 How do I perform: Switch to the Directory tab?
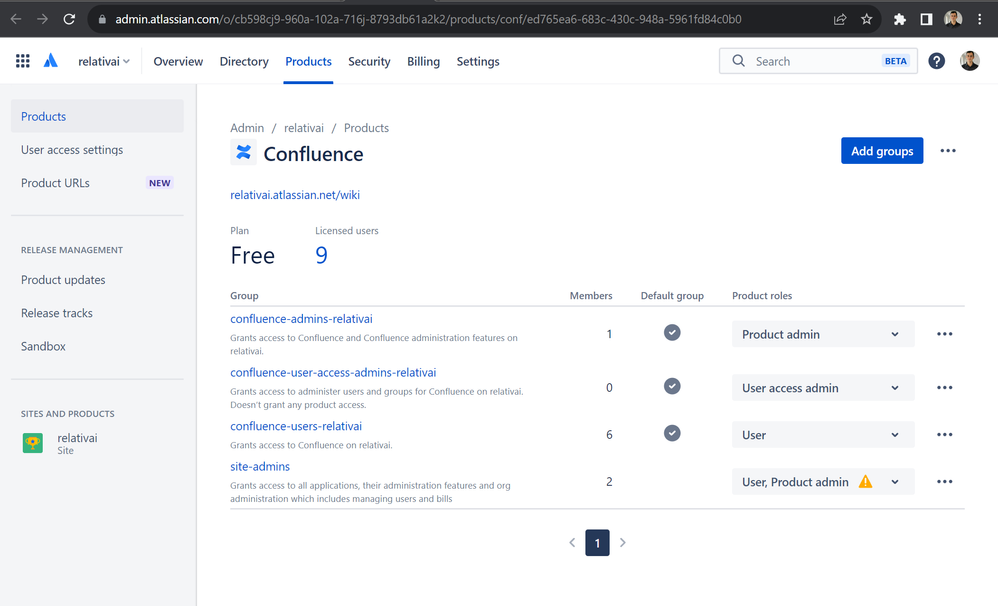(244, 61)
